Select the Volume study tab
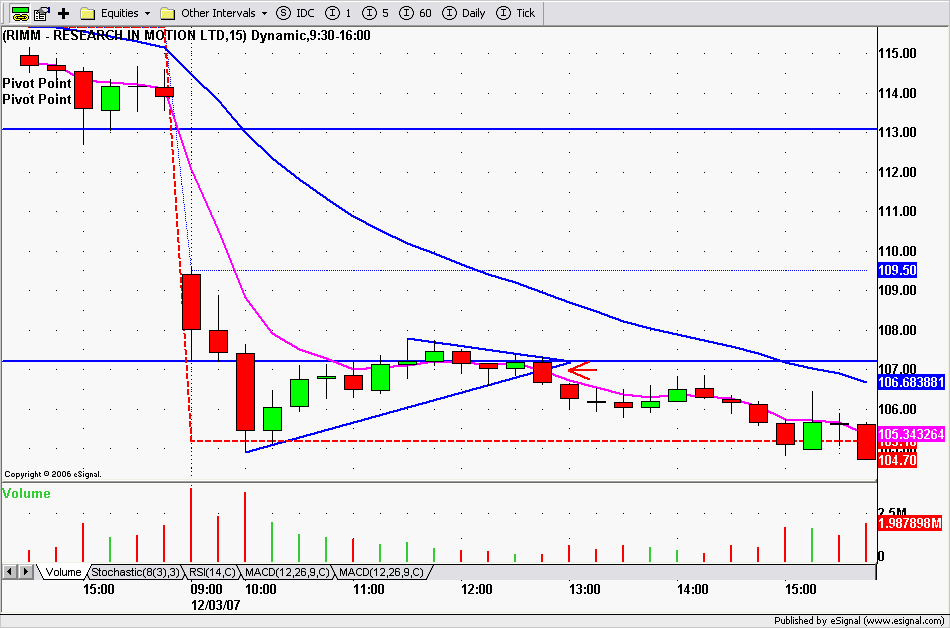 point(63,572)
